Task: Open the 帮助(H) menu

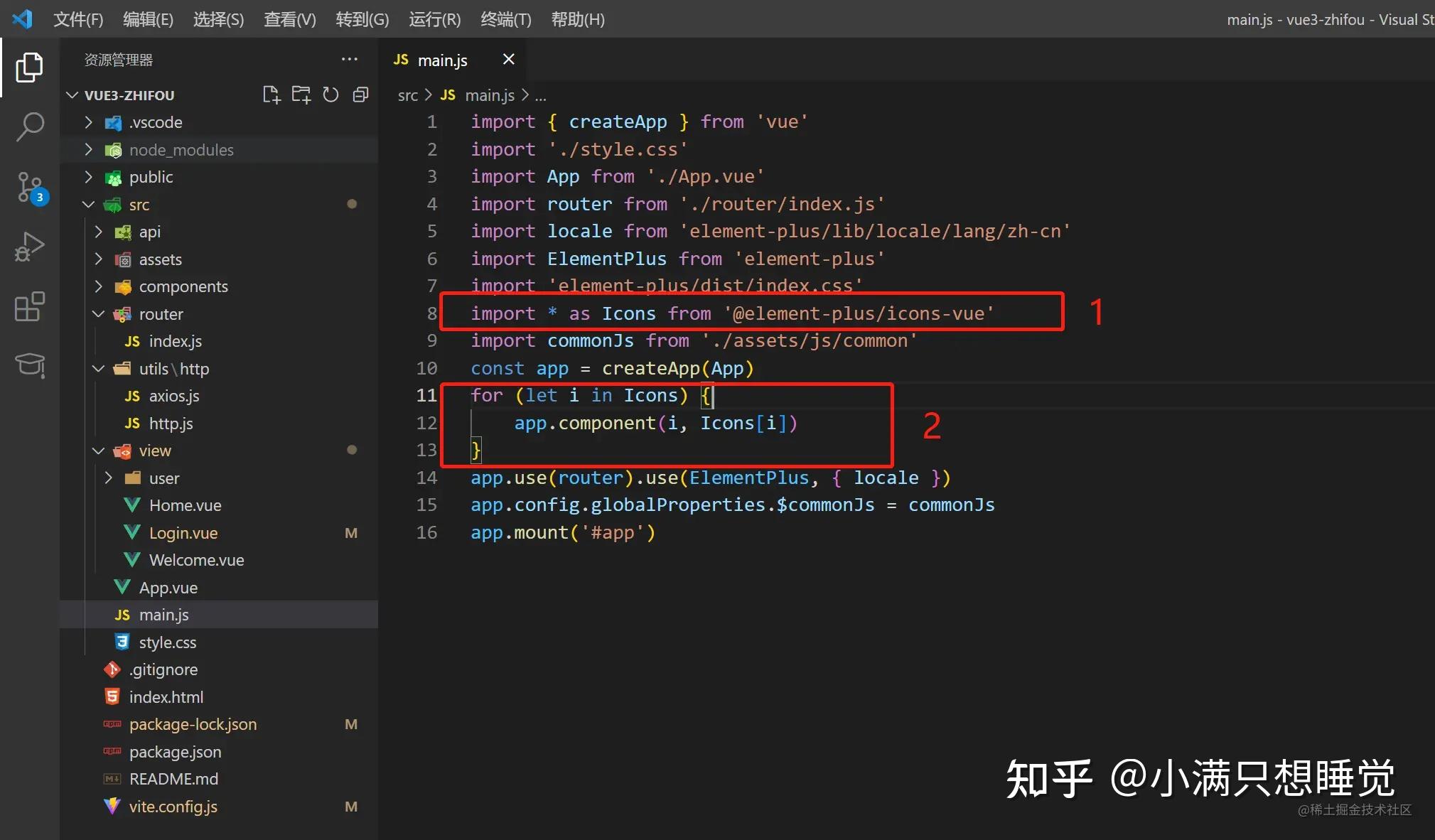Action: point(578,19)
